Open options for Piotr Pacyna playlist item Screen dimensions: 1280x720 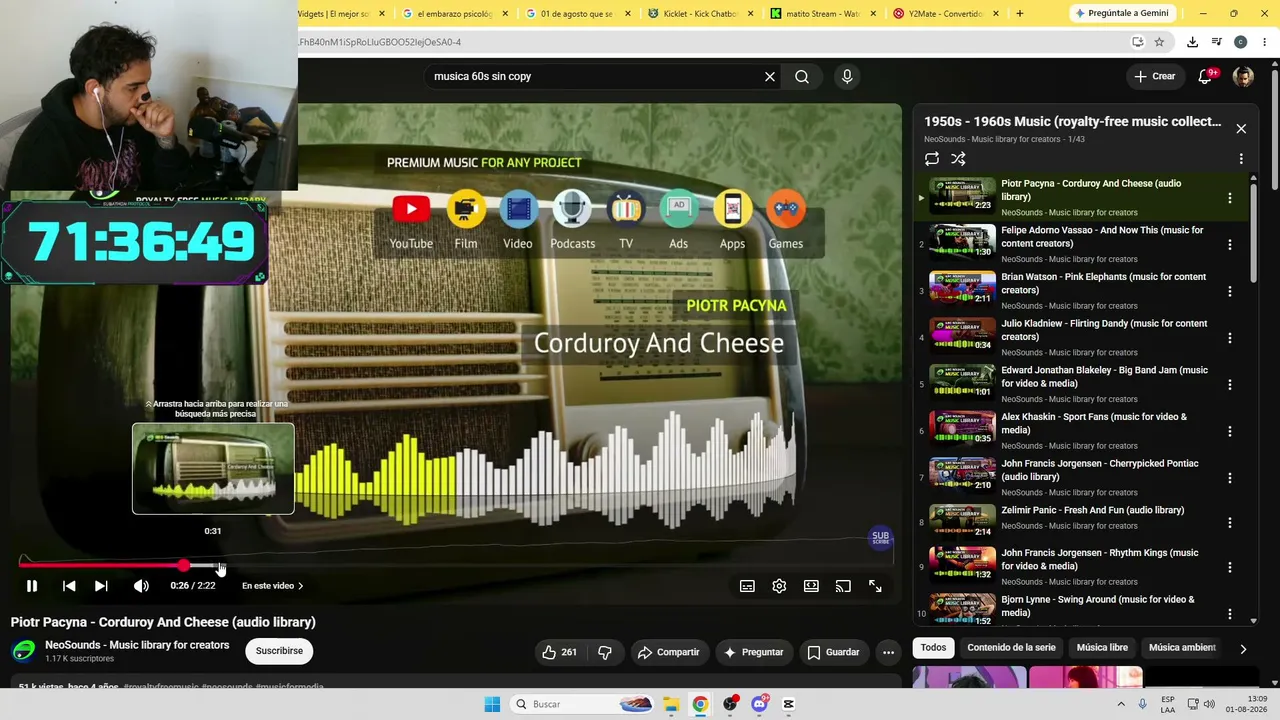[x=1230, y=198]
